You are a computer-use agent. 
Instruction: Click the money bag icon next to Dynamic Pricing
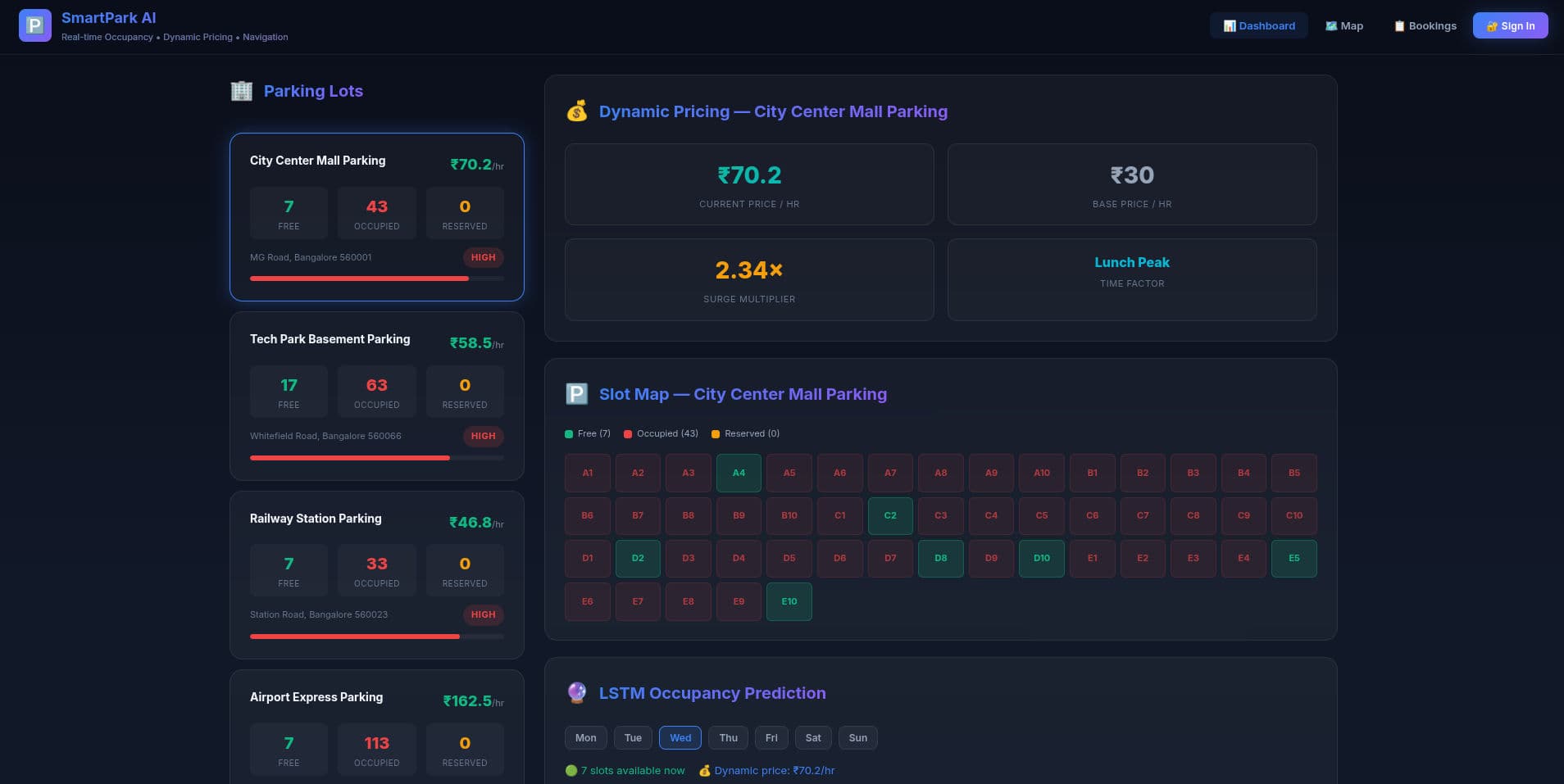point(577,111)
